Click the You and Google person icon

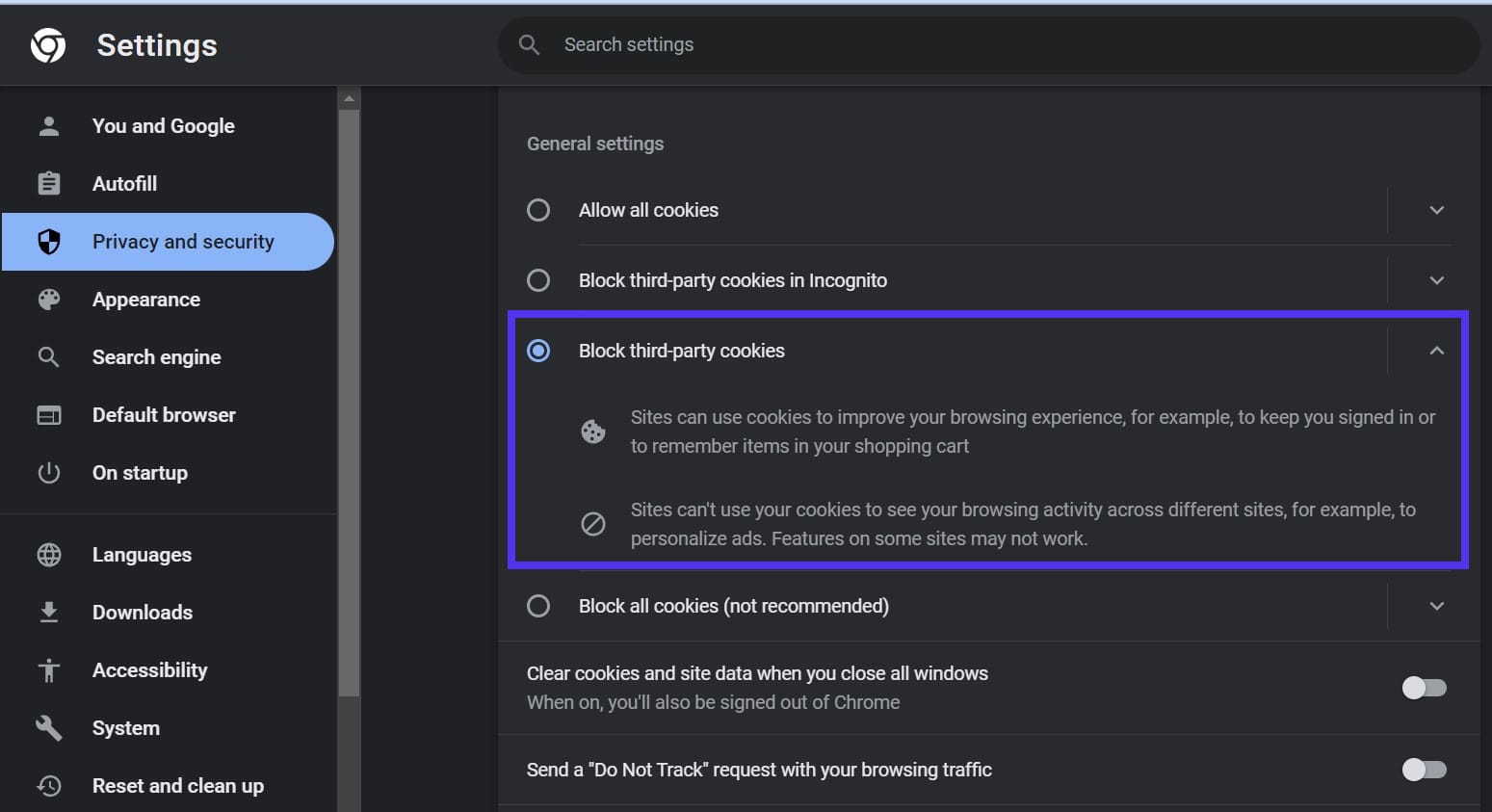coord(49,126)
